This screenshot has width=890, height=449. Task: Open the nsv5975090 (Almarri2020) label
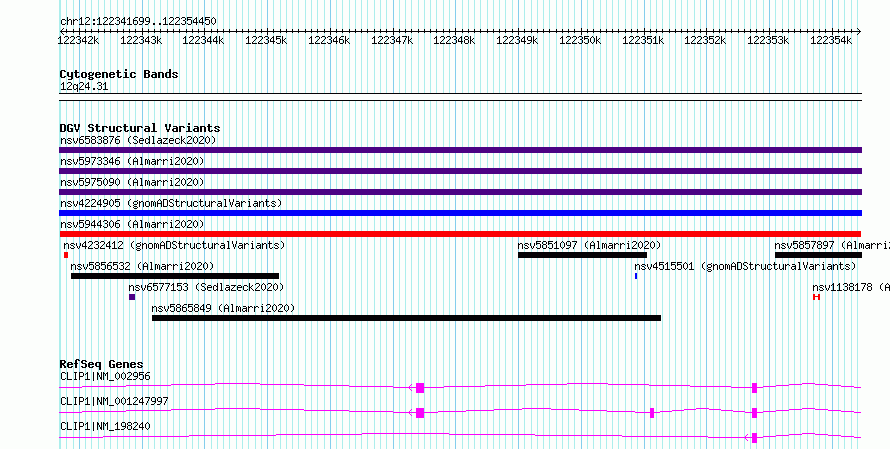tap(132, 182)
